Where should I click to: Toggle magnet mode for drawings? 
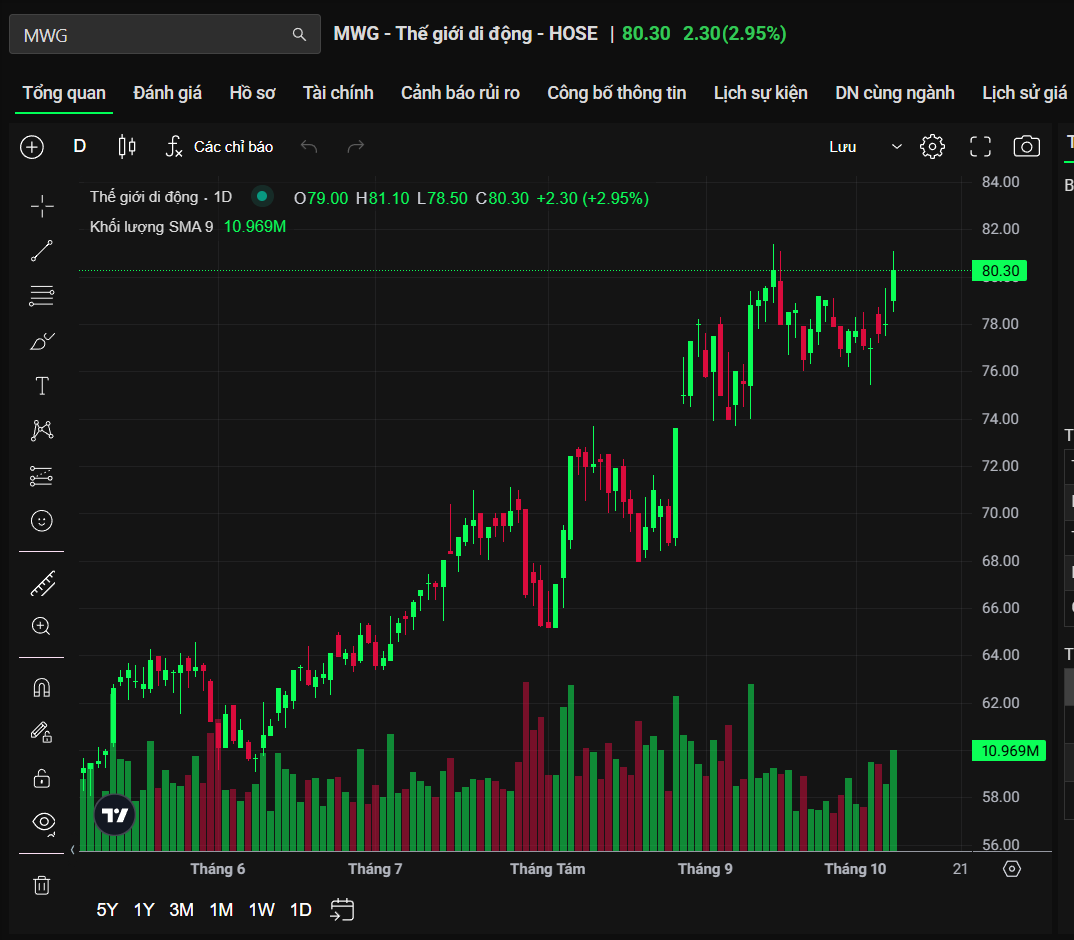(42, 688)
